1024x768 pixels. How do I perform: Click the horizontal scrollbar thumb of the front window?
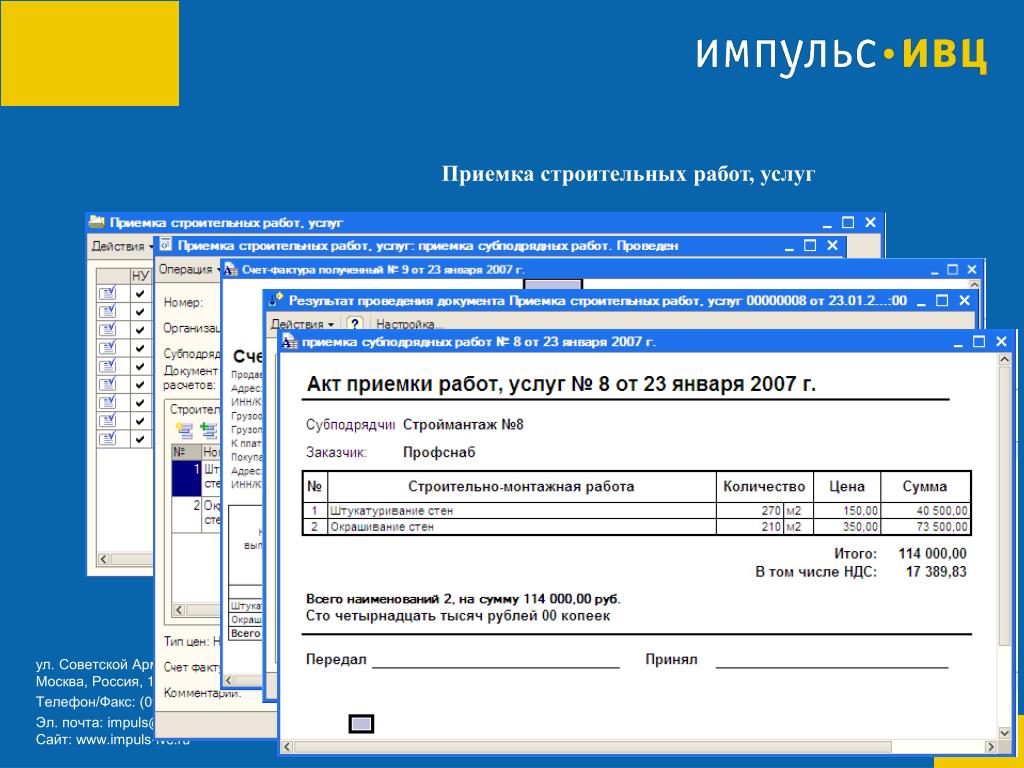point(593,746)
